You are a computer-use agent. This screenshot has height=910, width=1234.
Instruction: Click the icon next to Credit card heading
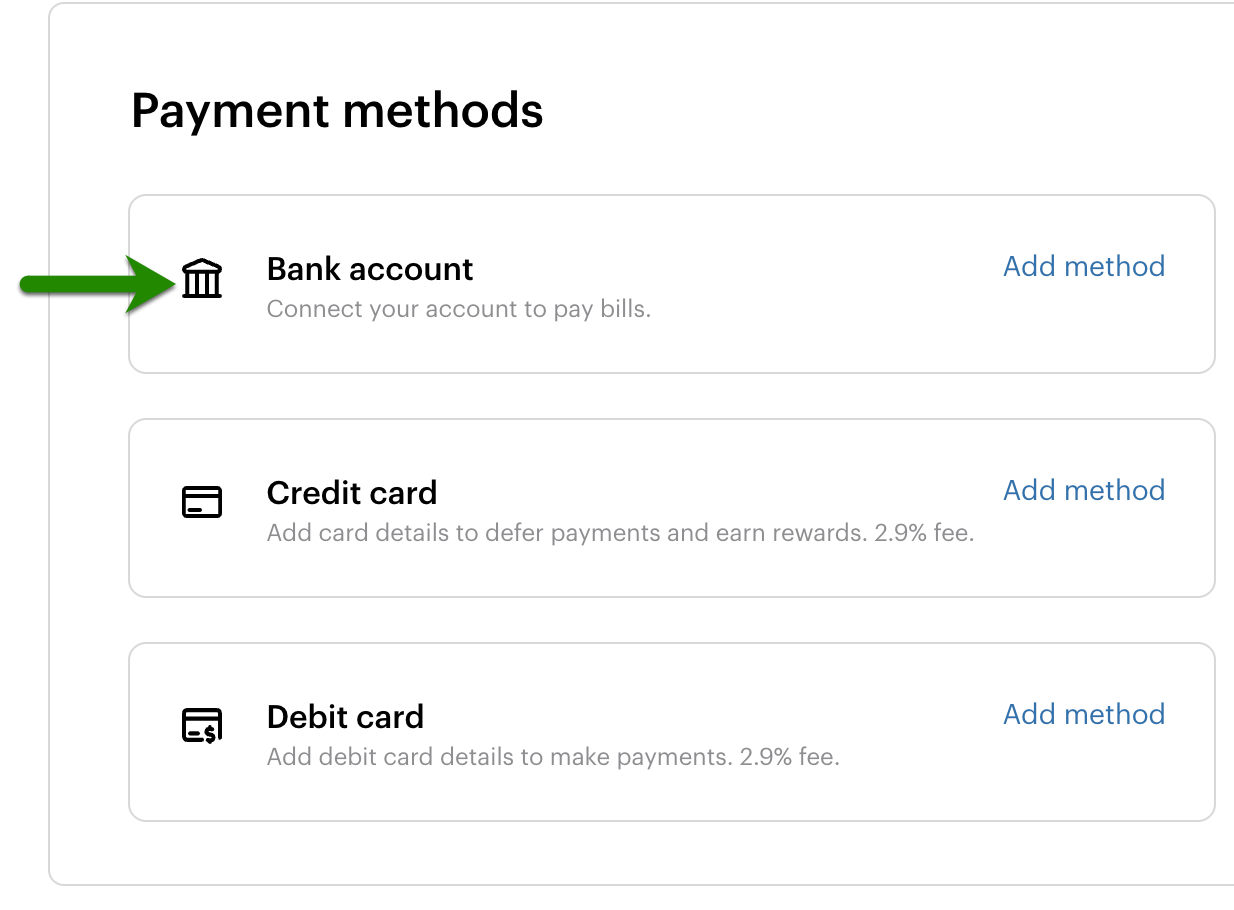tap(201, 503)
